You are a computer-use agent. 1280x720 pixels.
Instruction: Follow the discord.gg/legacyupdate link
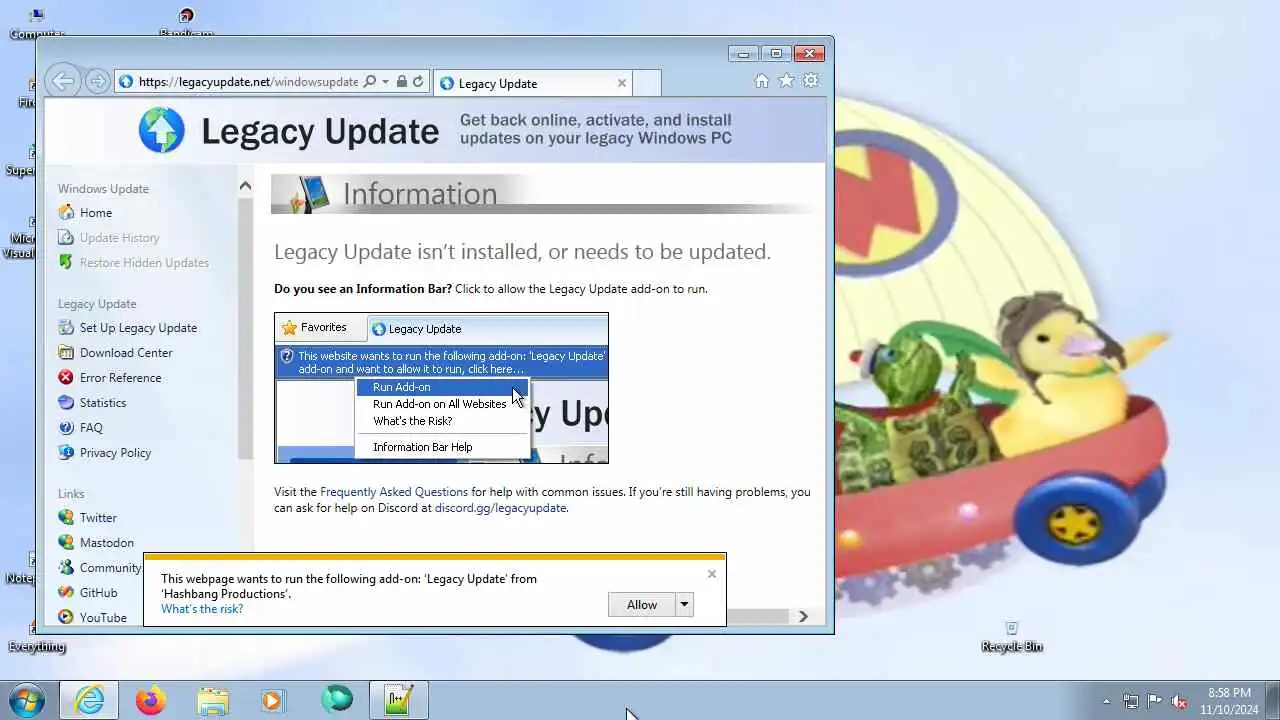500,508
